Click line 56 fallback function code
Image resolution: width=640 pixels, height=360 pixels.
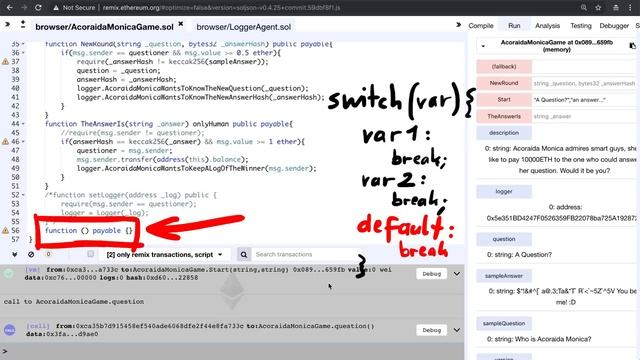click(x=89, y=231)
